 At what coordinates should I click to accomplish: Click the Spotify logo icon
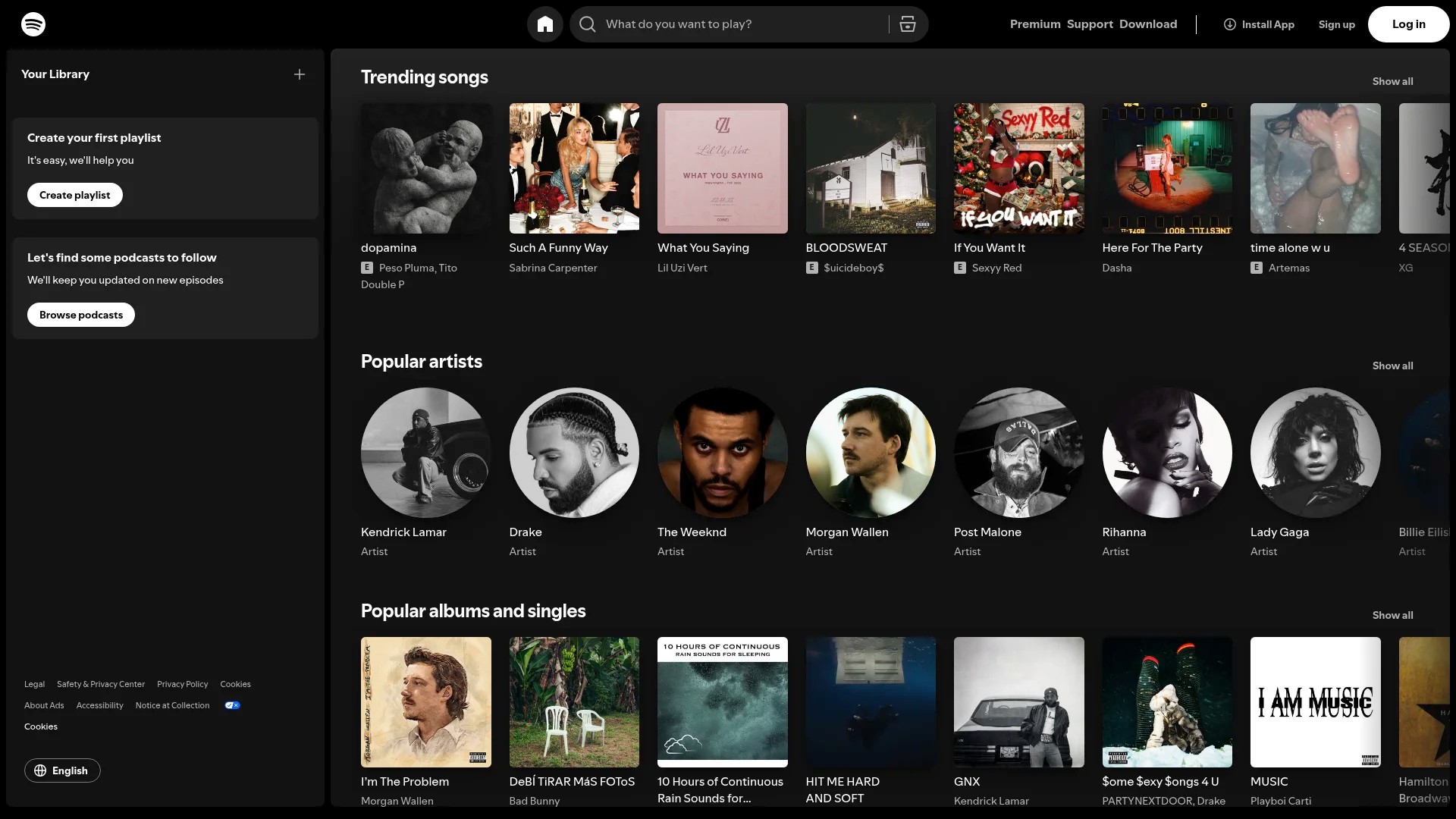(33, 24)
